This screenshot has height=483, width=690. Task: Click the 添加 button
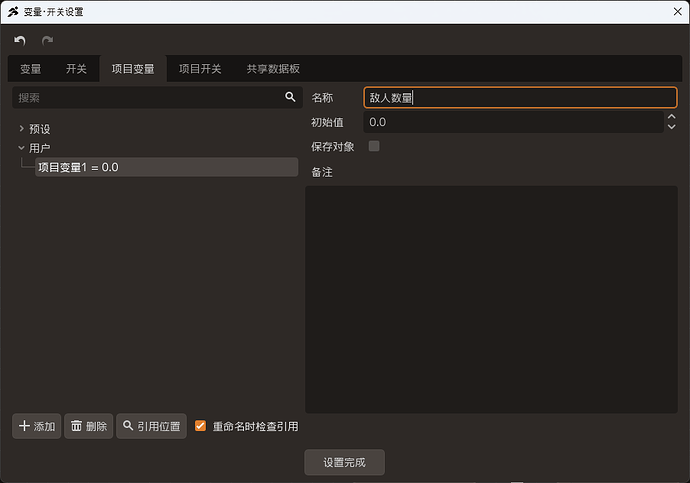37,426
